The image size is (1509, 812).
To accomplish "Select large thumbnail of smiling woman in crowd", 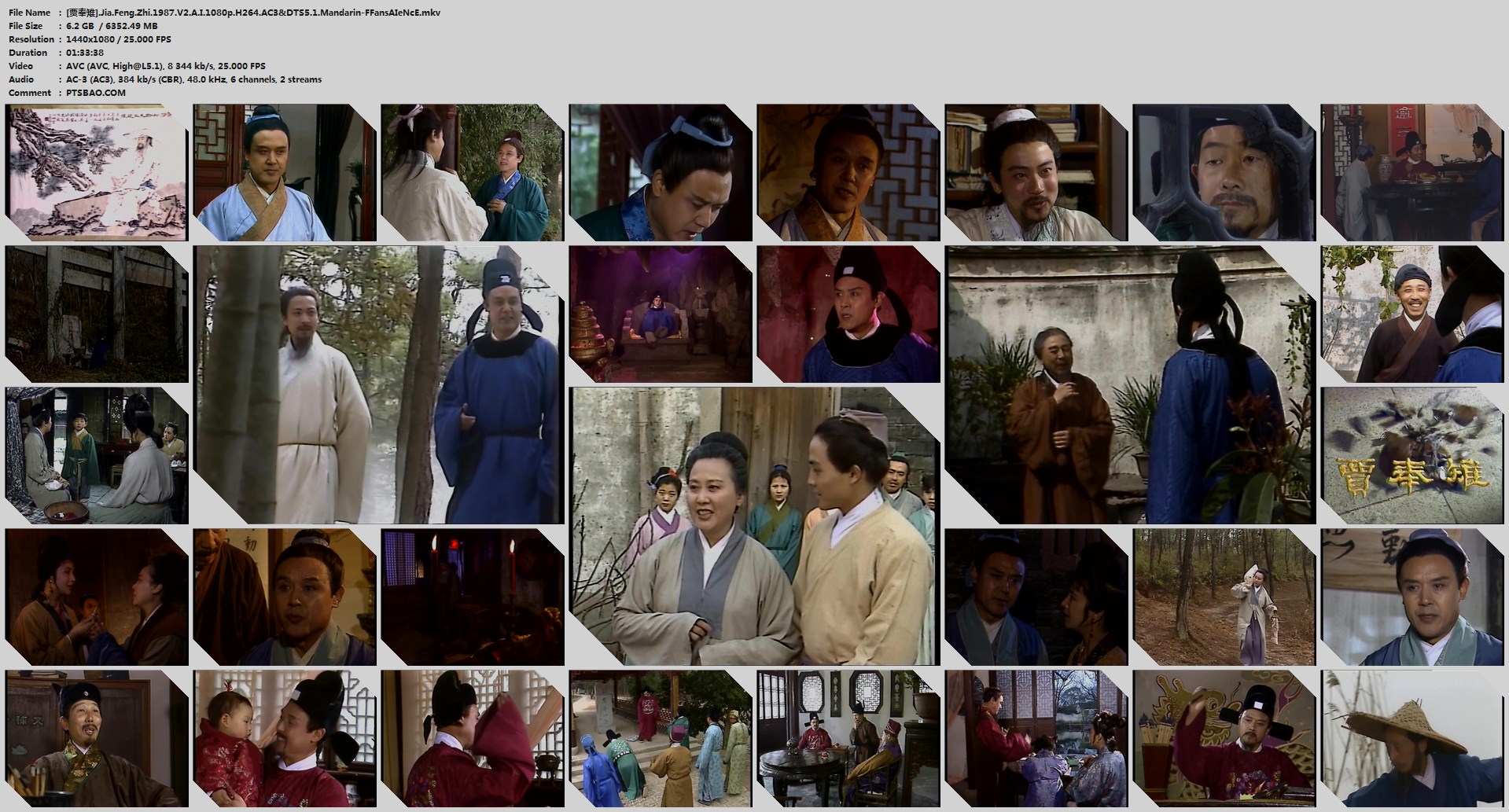I will (754, 527).
